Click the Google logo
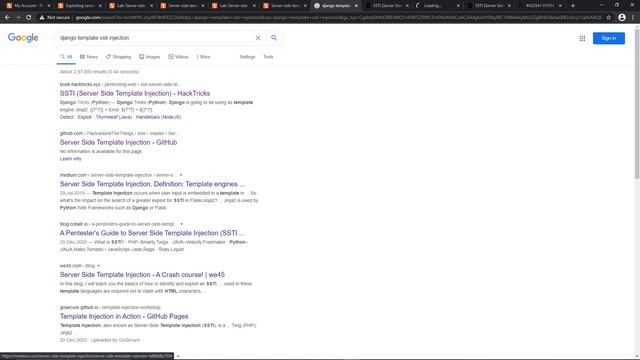 (x=23, y=38)
